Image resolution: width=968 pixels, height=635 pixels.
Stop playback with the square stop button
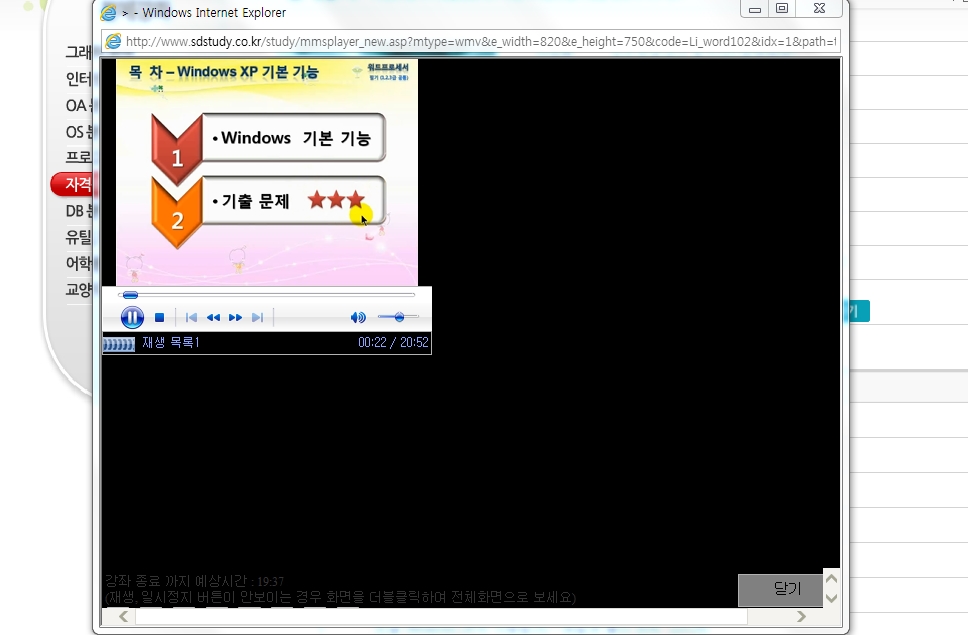coord(159,317)
